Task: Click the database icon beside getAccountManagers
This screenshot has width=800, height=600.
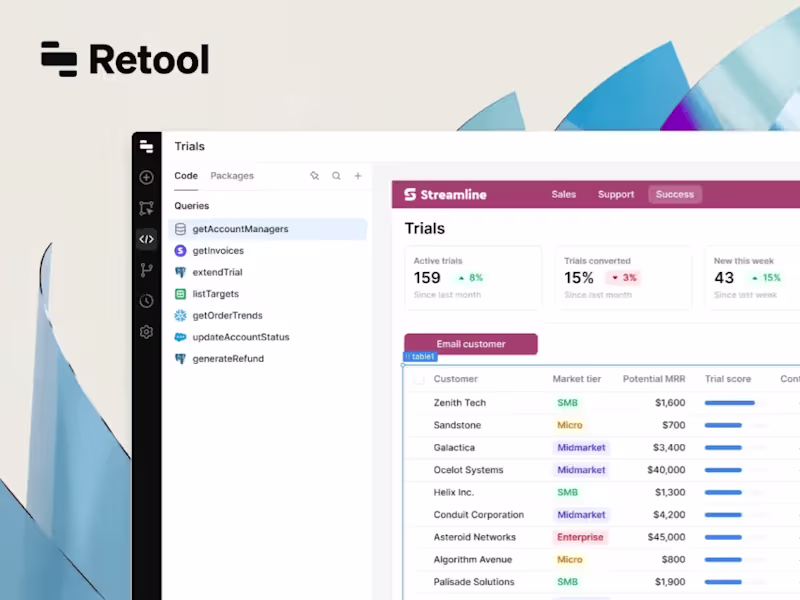Action: click(x=180, y=229)
